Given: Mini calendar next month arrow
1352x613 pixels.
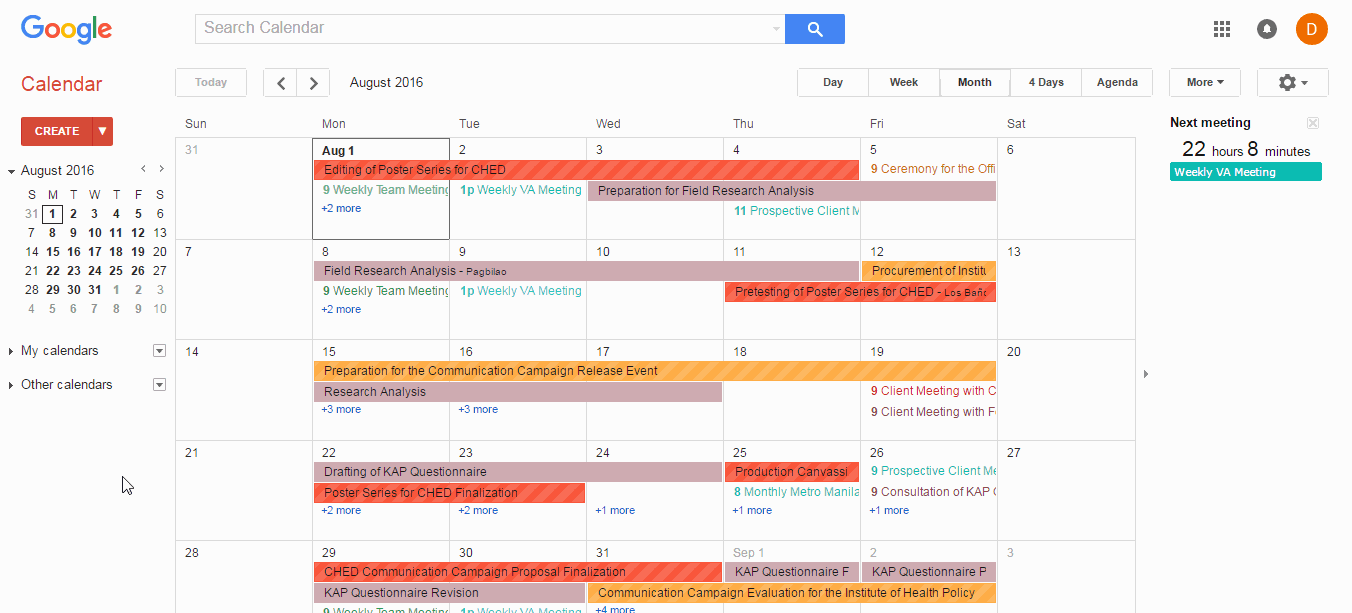Looking at the screenshot, I should pyautogui.click(x=161, y=169).
